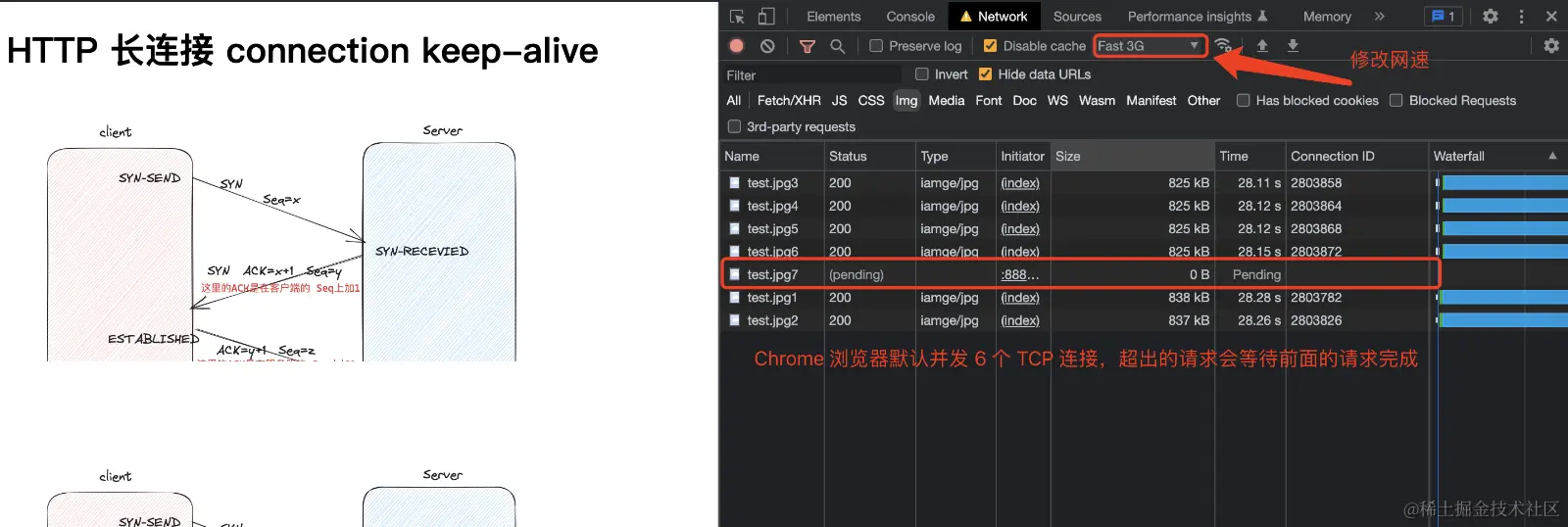Clear the network log
The width and height of the screenshot is (1568, 527).
click(x=767, y=46)
